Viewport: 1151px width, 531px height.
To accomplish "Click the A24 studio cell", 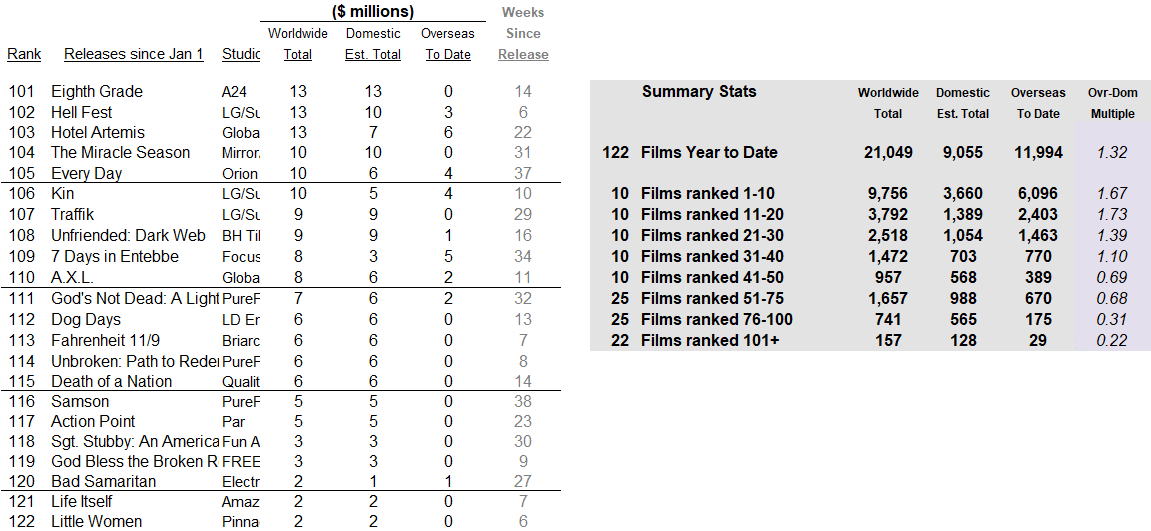I will pos(234,93).
